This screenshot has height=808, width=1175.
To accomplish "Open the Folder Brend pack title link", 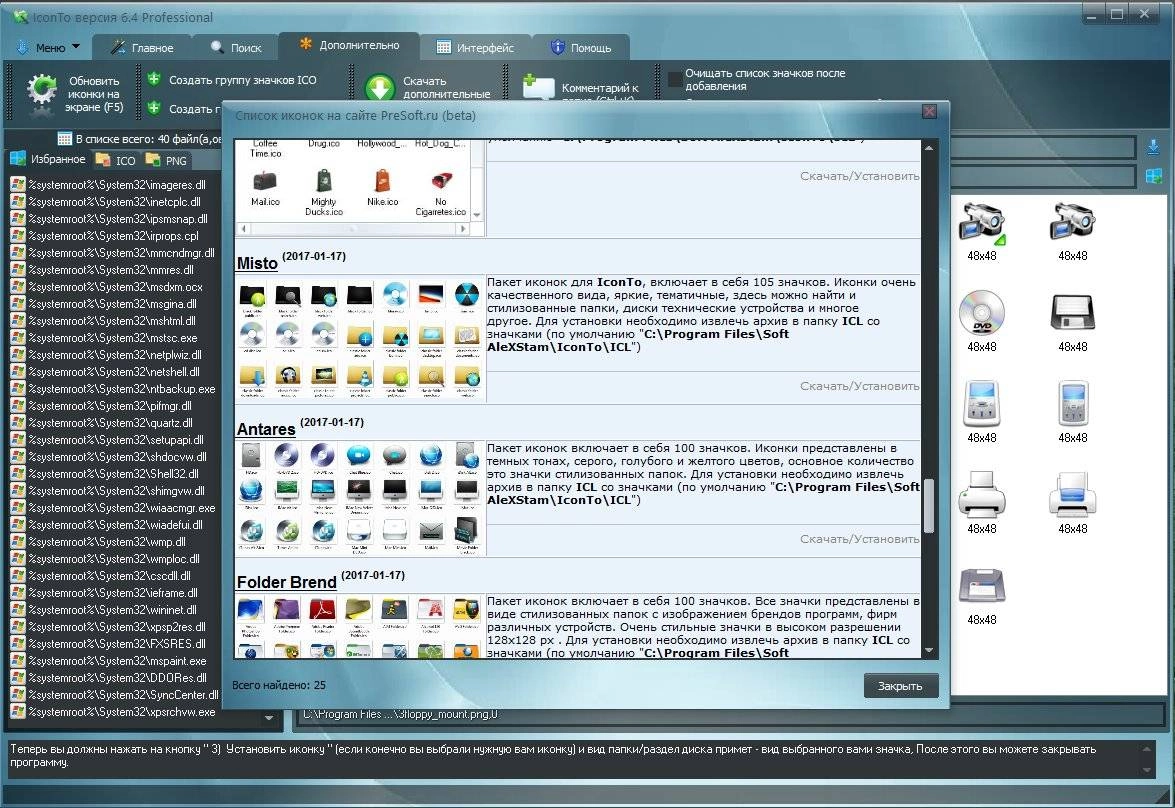I will [286, 582].
